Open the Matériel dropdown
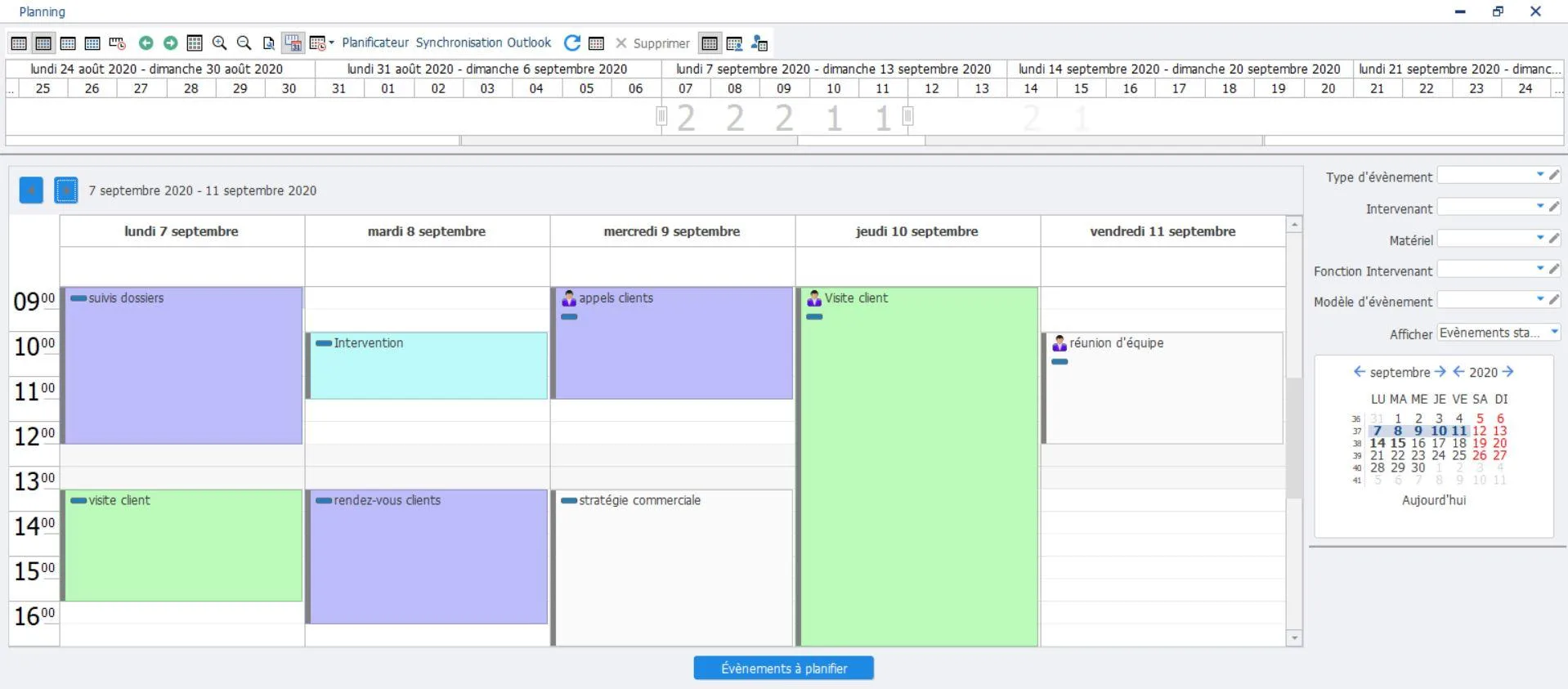 [1540, 238]
